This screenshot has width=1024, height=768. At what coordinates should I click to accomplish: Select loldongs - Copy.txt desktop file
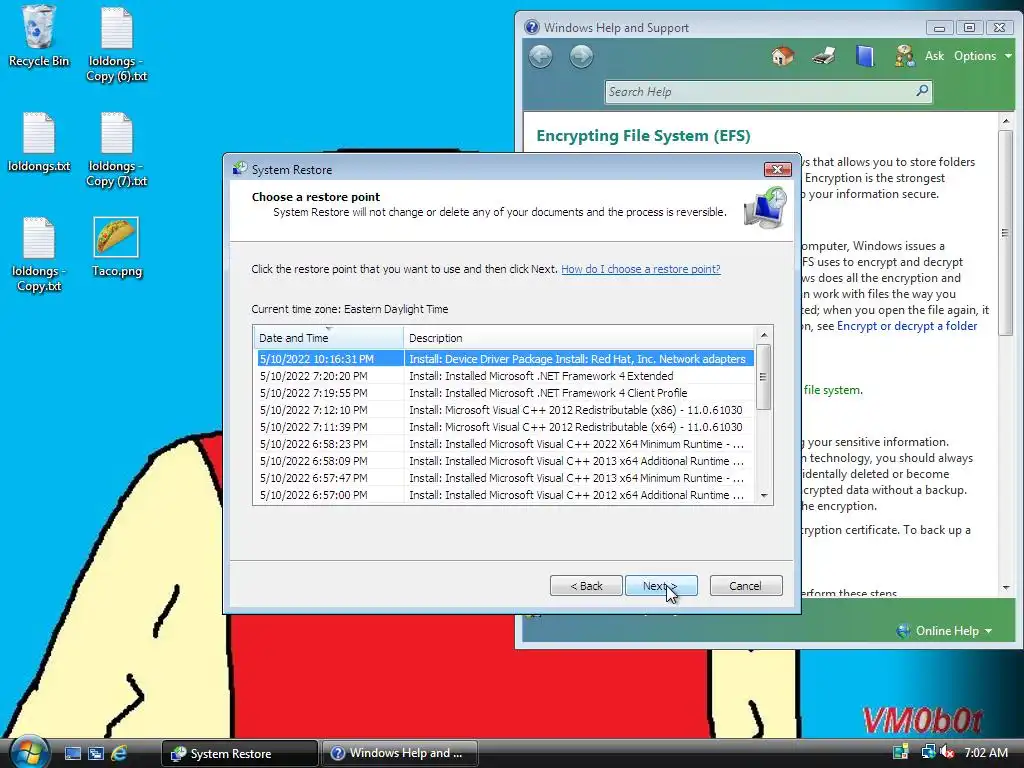tap(39, 254)
